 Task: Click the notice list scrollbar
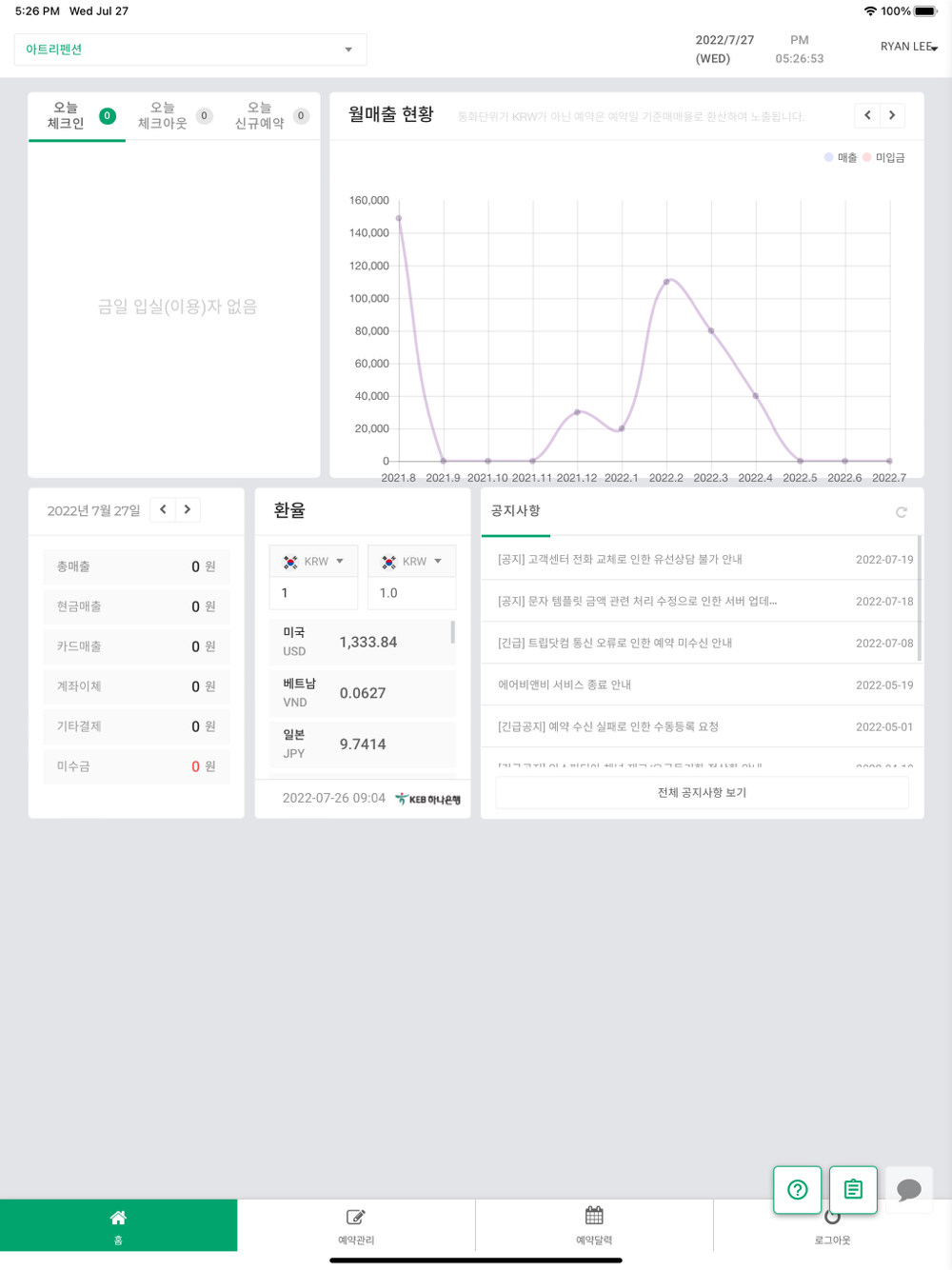920,598
